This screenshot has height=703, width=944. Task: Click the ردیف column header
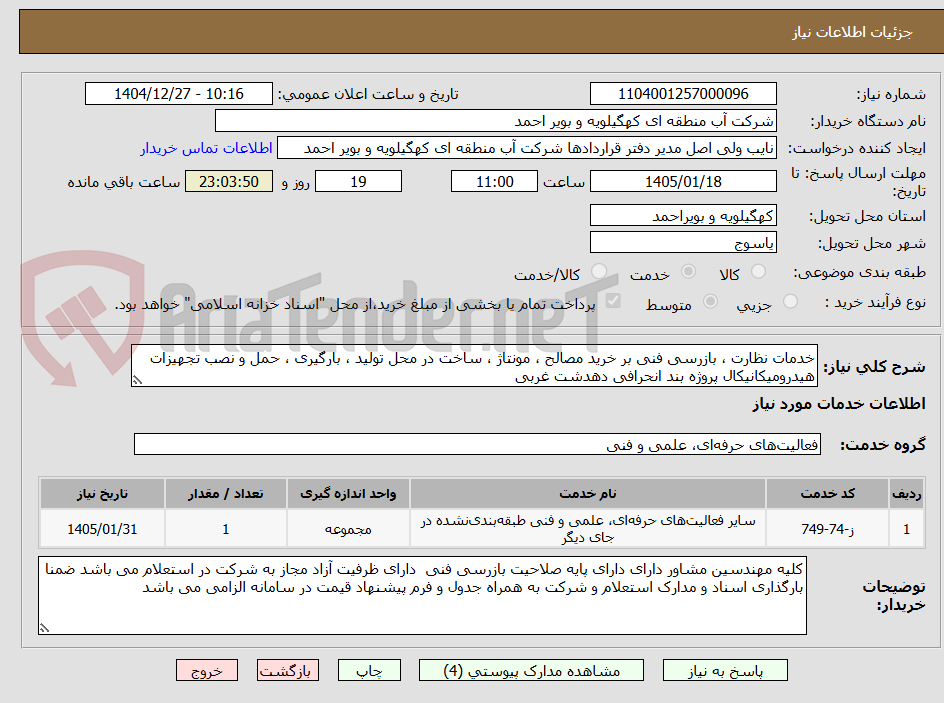pyautogui.click(x=907, y=494)
